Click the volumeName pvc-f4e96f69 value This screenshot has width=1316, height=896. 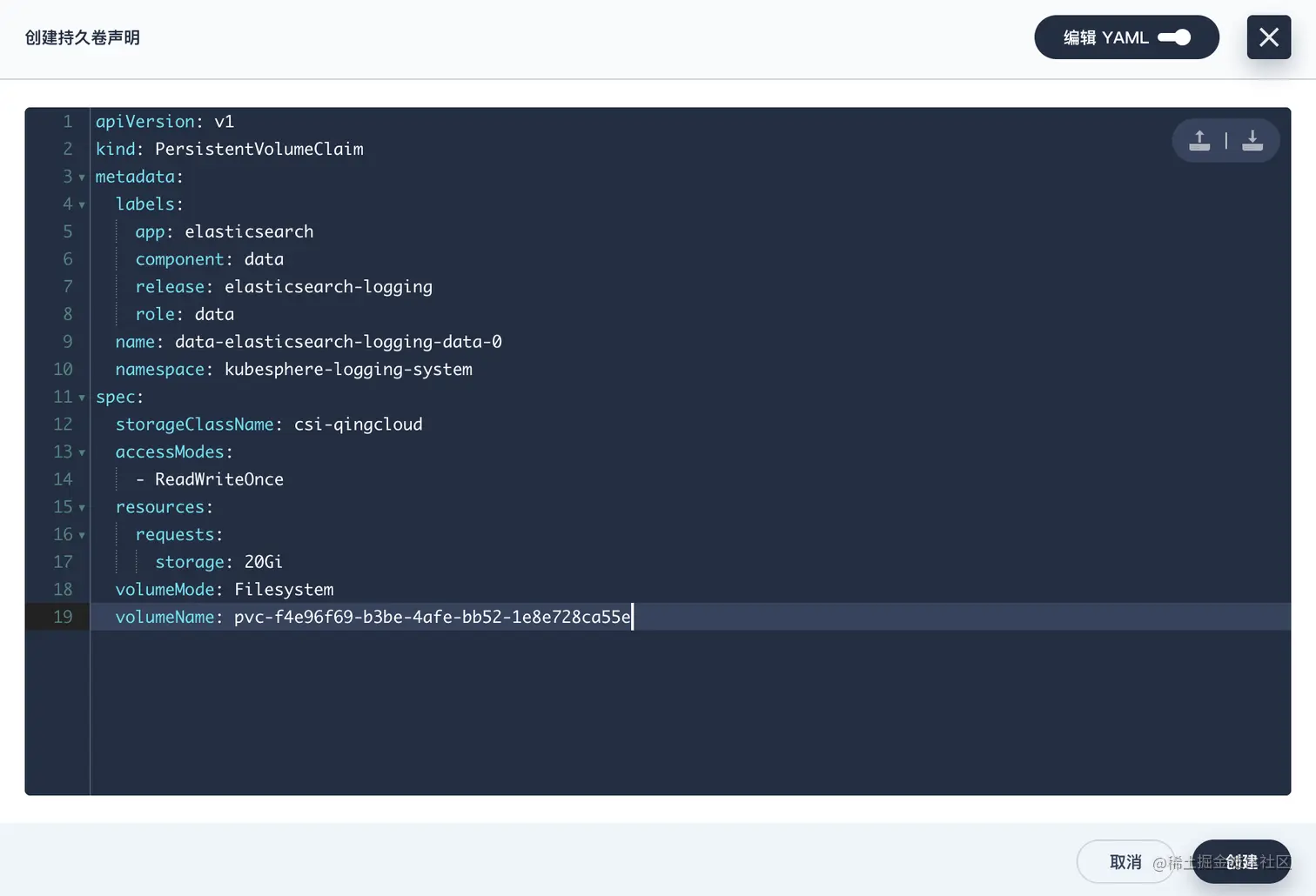click(x=433, y=617)
